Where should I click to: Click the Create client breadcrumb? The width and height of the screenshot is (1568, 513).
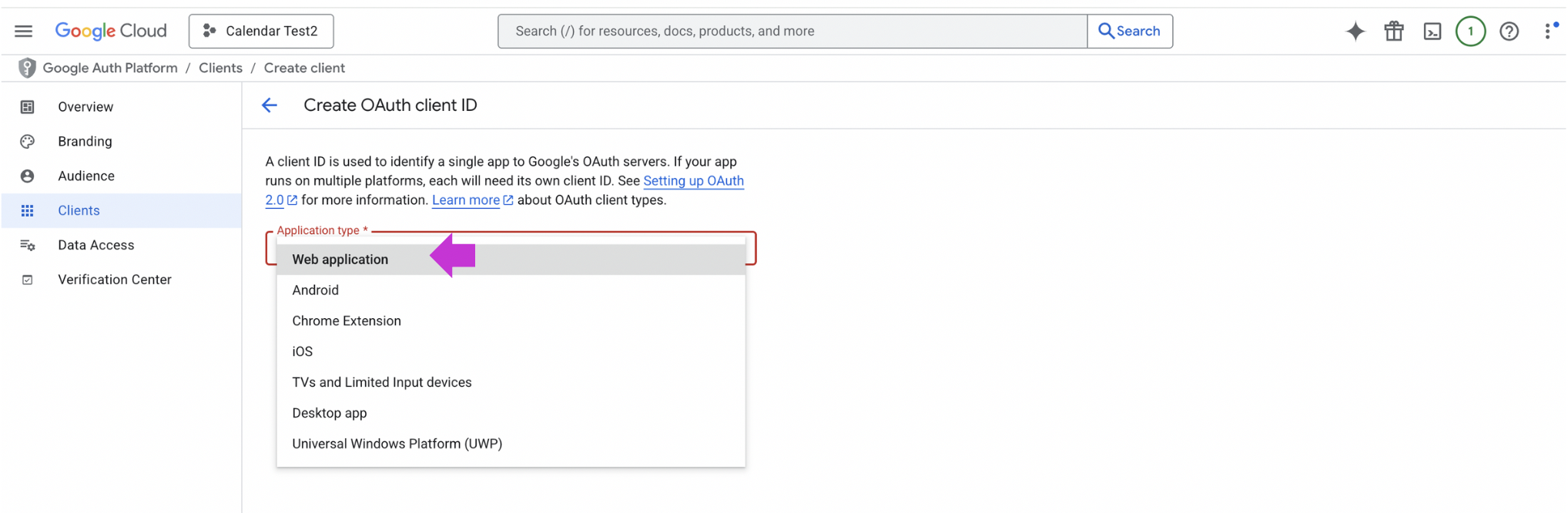pyautogui.click(x=304, y=68)
